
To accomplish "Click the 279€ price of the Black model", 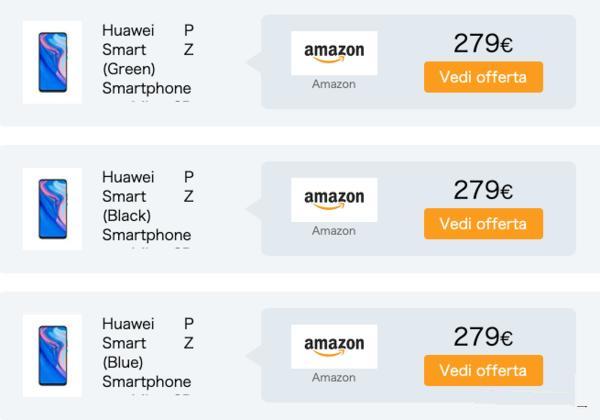I will click(483, 190).
